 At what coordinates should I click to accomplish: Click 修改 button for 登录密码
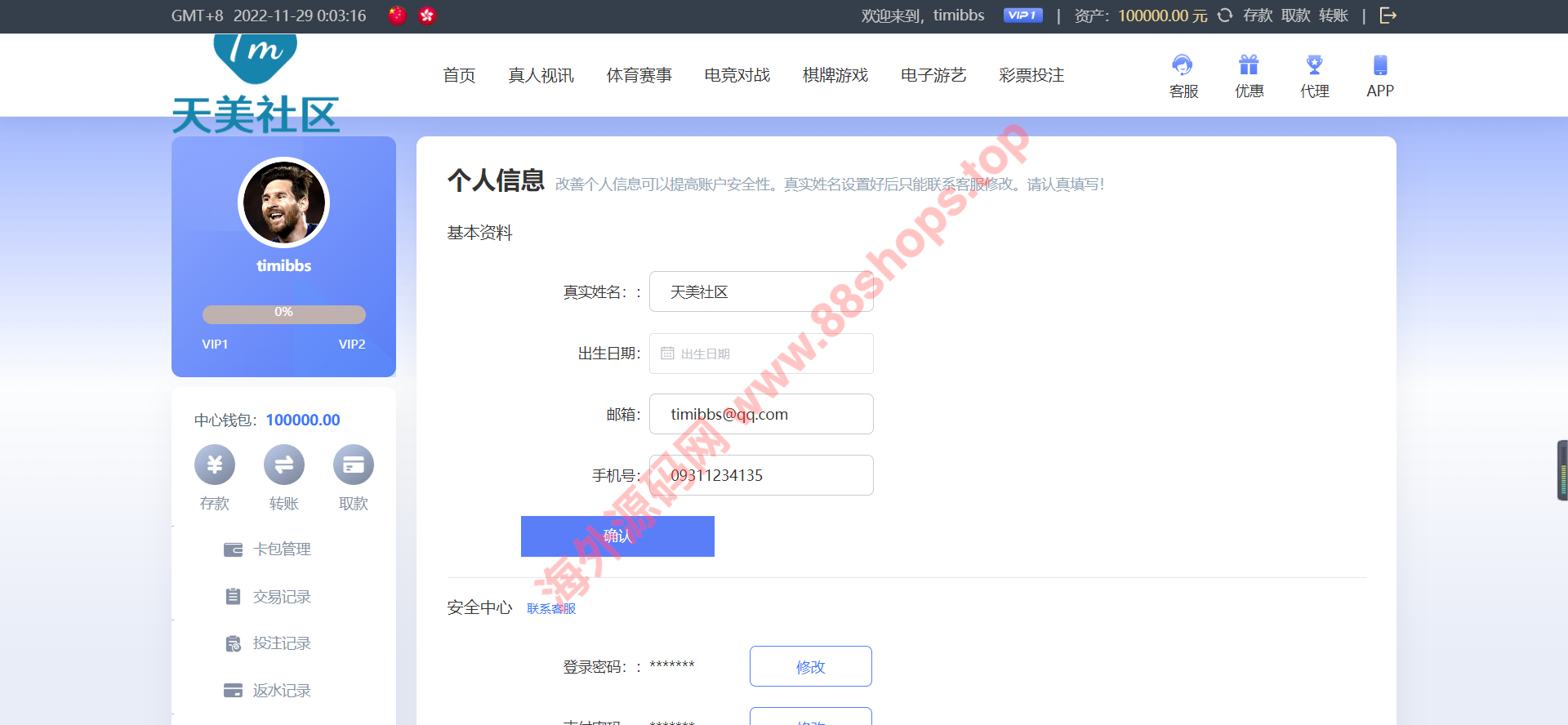(810, 667)
